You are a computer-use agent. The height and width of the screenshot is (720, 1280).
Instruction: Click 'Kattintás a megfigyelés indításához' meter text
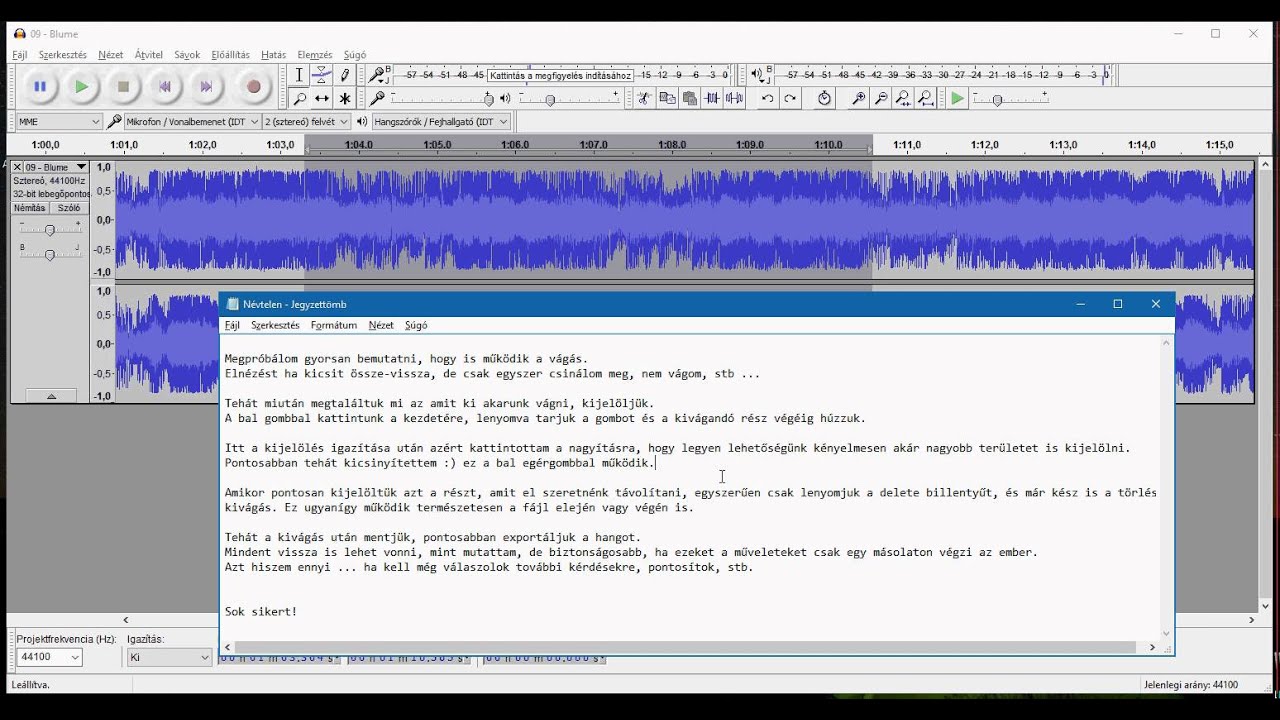click(560, 75)
